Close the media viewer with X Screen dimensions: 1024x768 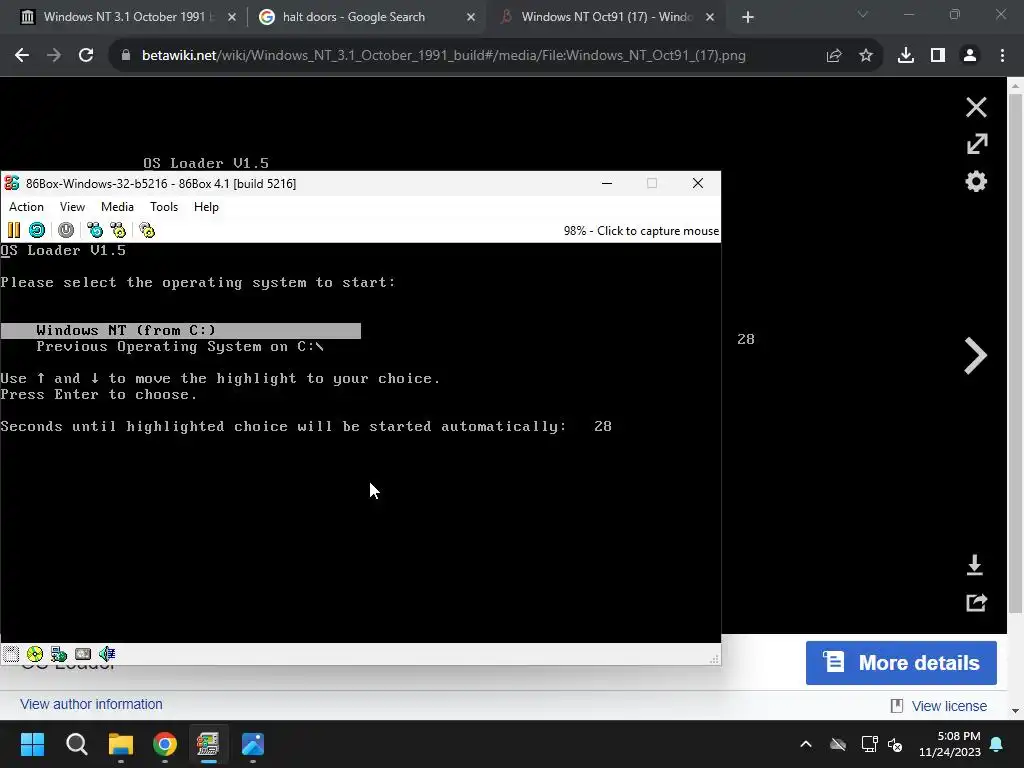click(976, 107)
